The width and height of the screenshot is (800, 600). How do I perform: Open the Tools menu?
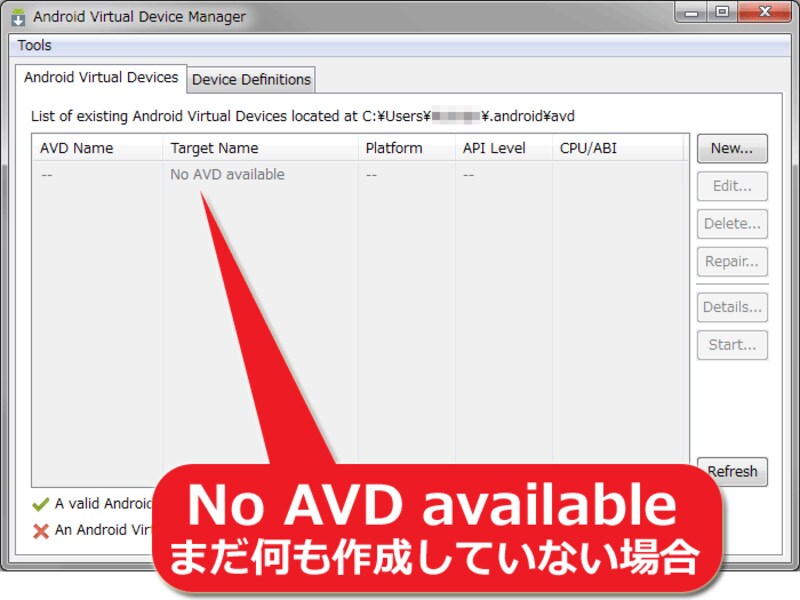pos(35,45)
